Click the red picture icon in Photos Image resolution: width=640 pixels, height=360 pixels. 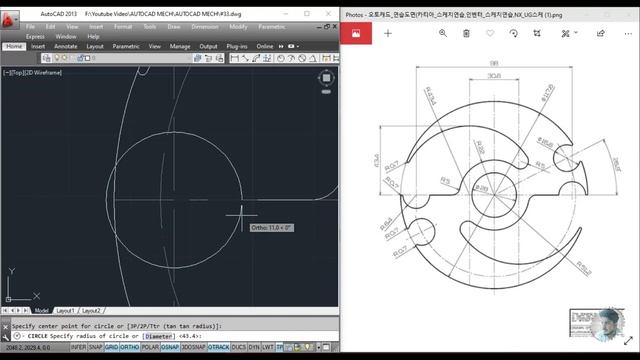coord(356,33)
